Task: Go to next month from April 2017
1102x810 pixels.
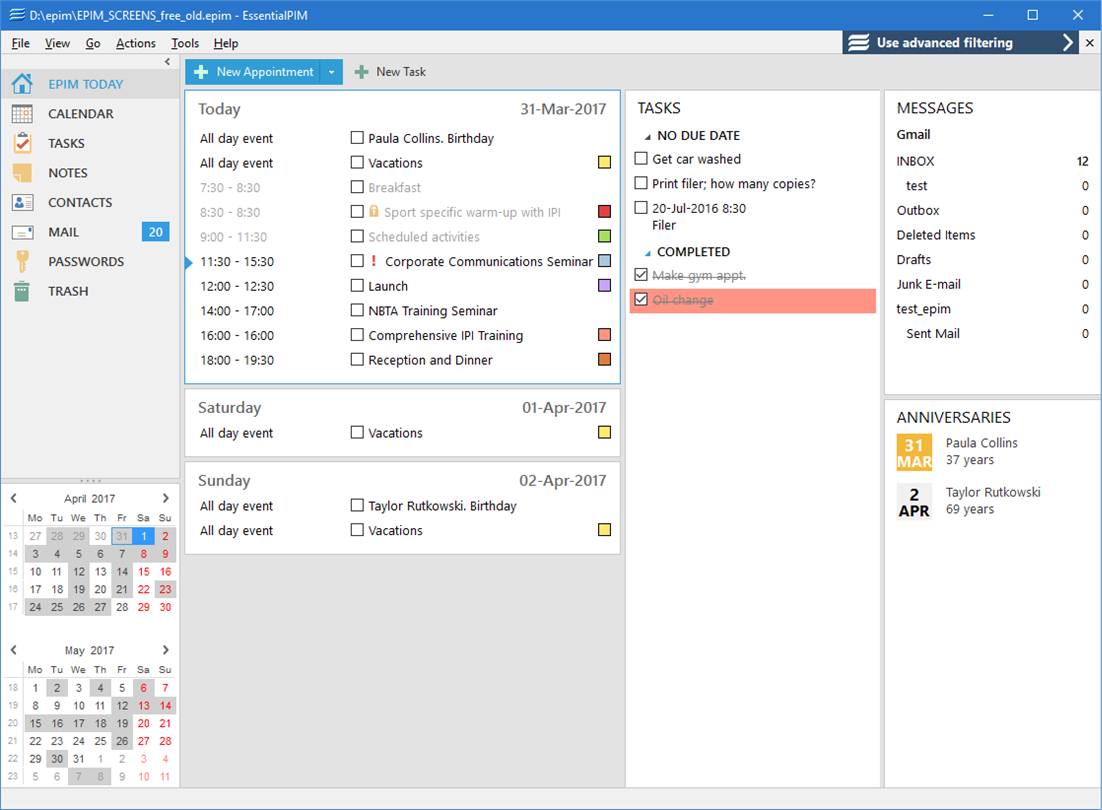Action: tap(166, 498)
